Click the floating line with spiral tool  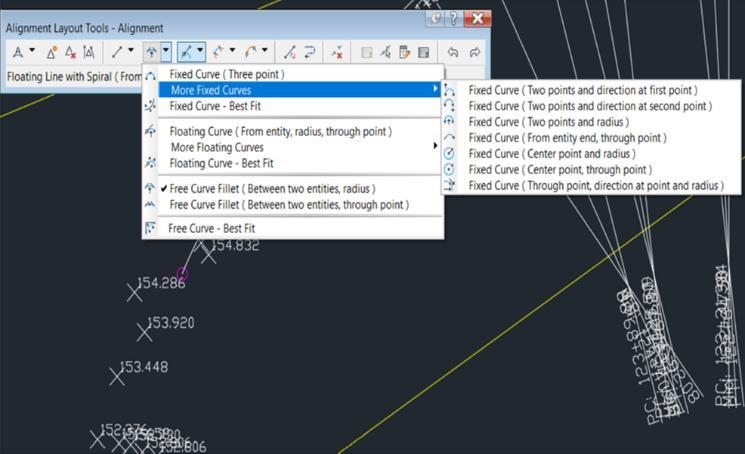click(186, 52)
